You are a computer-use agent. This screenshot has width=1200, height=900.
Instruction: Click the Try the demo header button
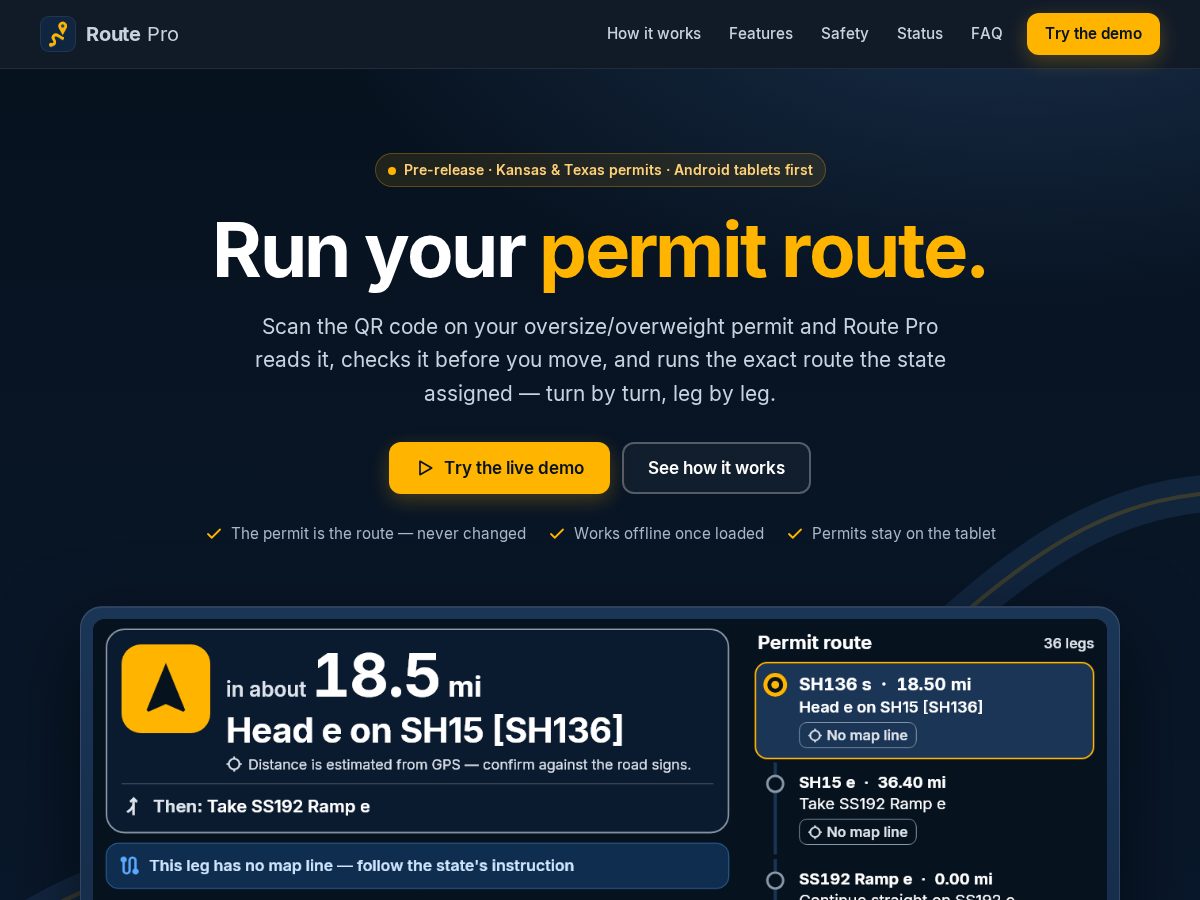pos(1093,34)
